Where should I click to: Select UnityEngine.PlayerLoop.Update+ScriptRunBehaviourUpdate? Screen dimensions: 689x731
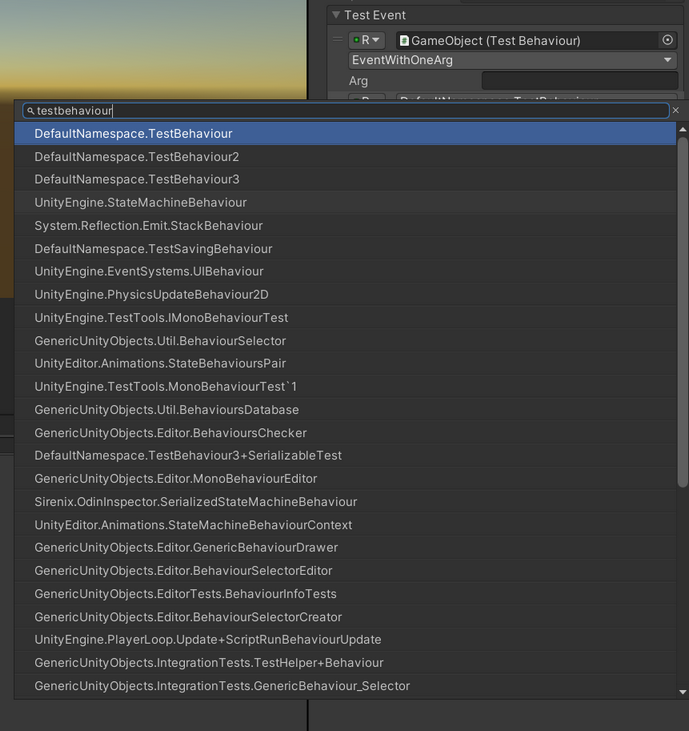(345, 640)
